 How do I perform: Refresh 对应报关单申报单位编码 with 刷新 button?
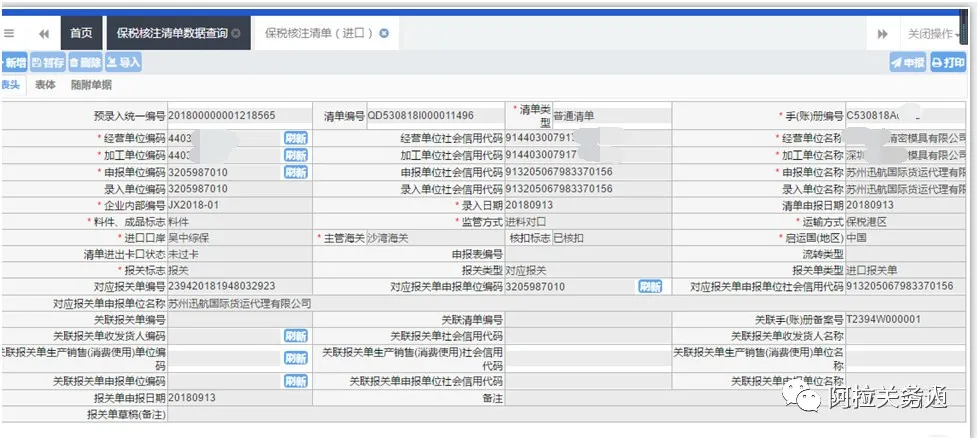pyautogui.click(x=650, y=286)
